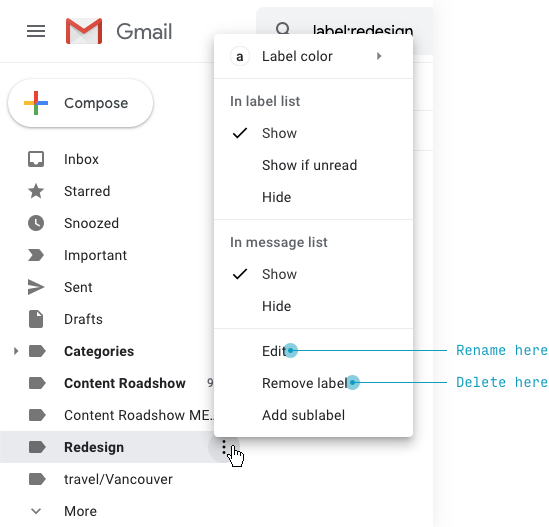This screenshot has height=527, width=549.
Task: Click the Compose button
Action: coord(81,103)
